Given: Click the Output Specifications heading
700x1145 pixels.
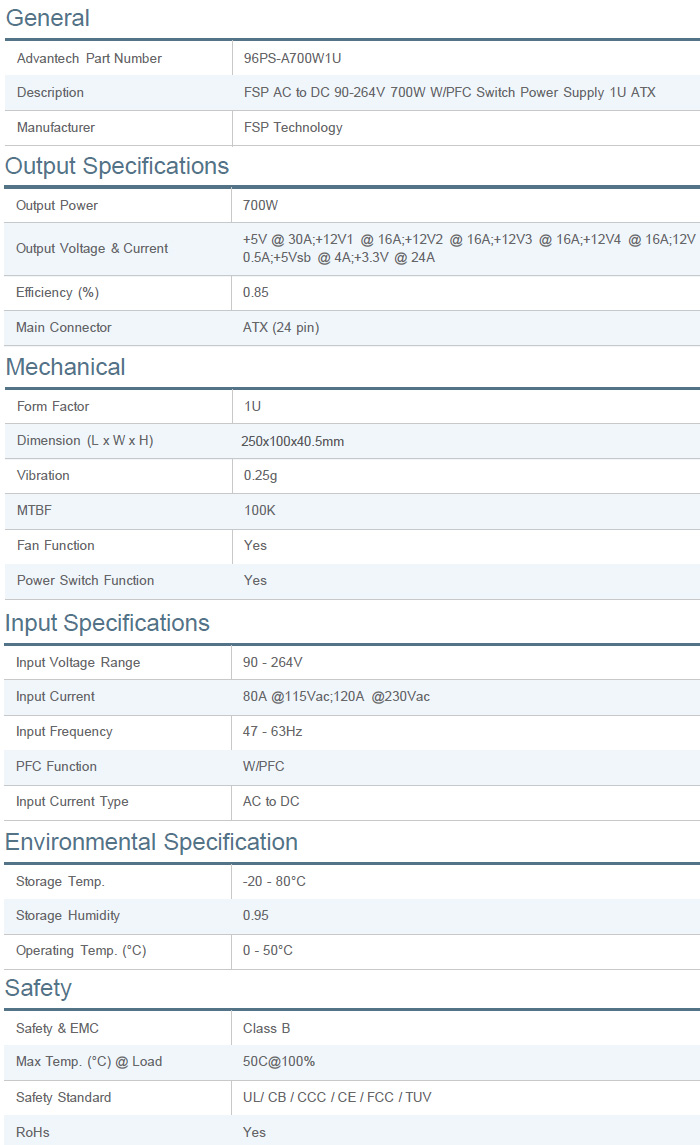Looking at the screenshot, I should tap(117, 166).
